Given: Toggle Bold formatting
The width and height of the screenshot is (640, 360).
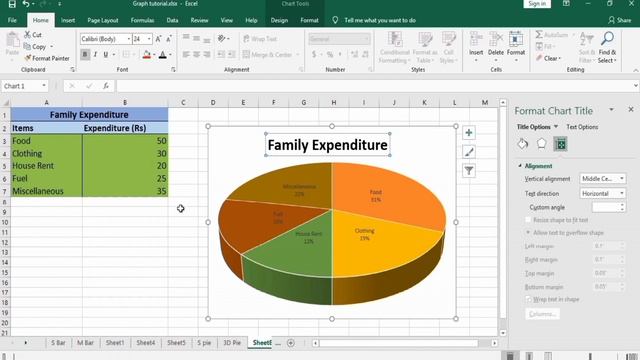Looking at the screenshot, I should (85, 54).
